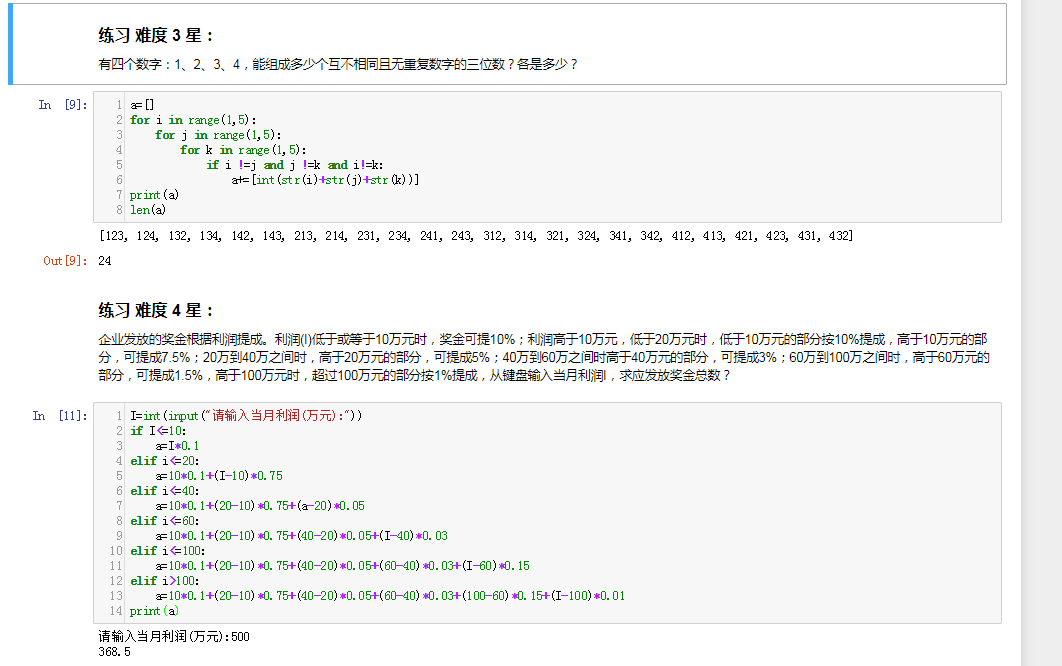Click code line 'a=[]' in cell 9

click(142, 105)
